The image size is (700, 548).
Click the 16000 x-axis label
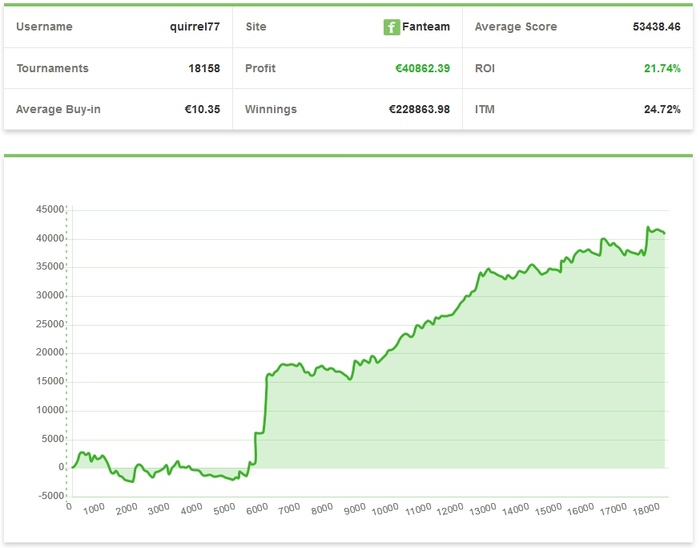pos(581,509)
